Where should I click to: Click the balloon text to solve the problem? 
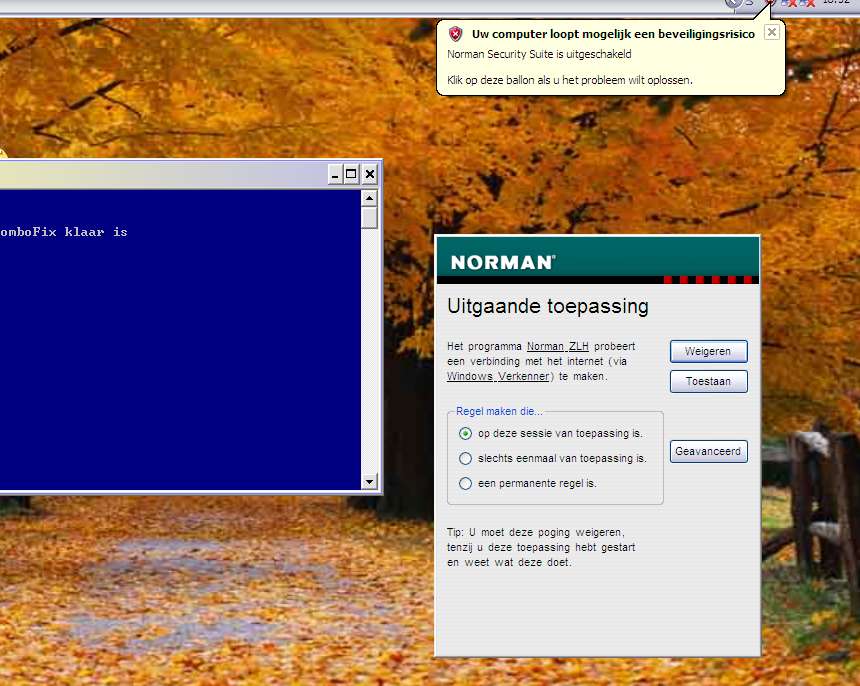(569, 80)
